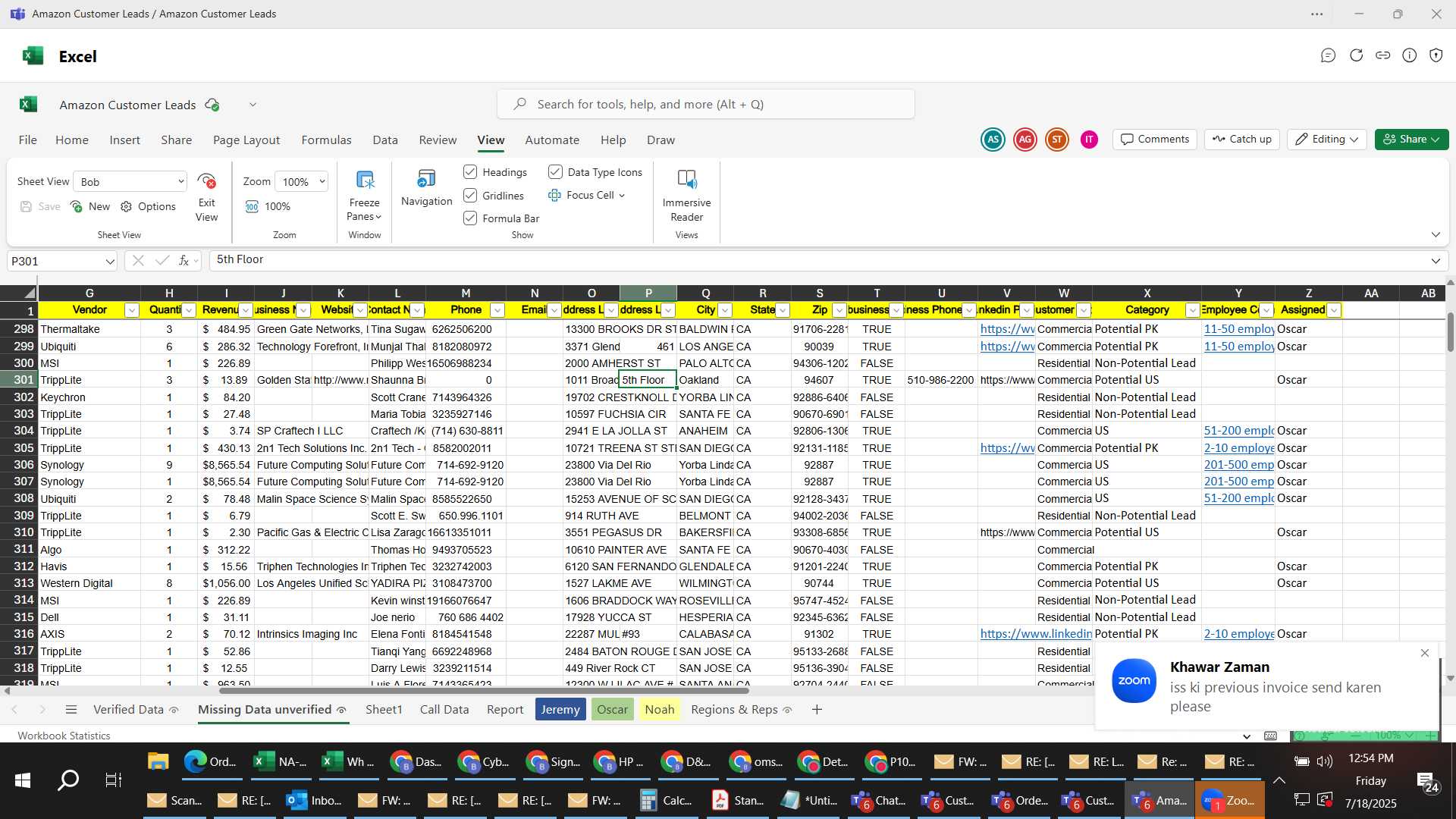Toggle Headings checkbox

[470, 172]
